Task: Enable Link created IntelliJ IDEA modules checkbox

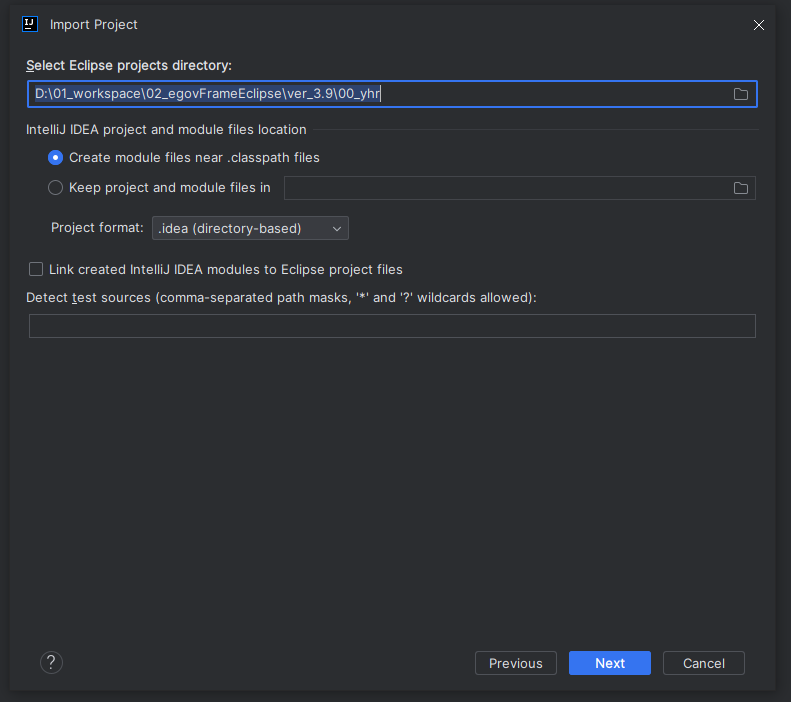Action: coord(36,269)
